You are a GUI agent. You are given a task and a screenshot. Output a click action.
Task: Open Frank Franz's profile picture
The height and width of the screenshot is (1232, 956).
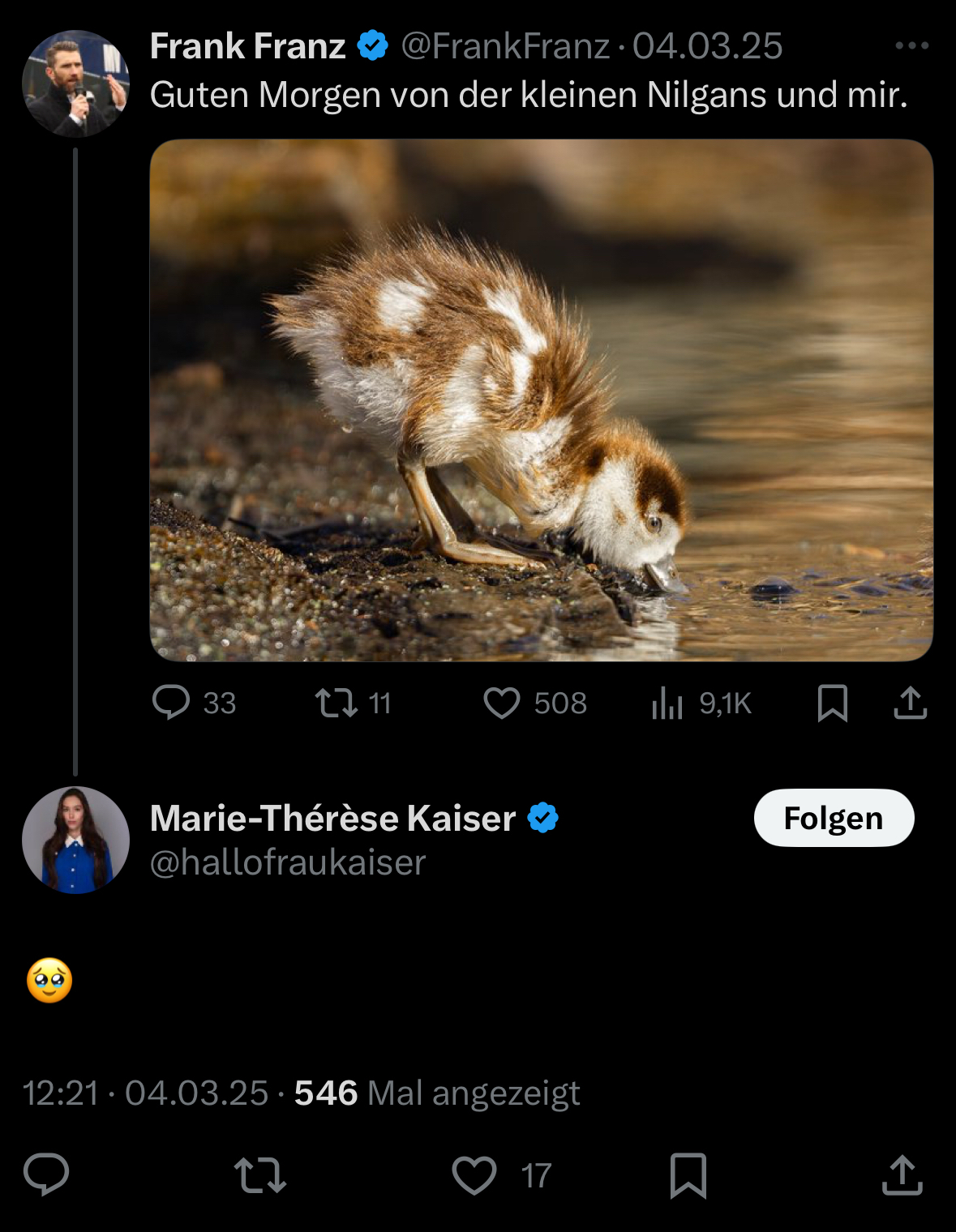pos(75,83)
